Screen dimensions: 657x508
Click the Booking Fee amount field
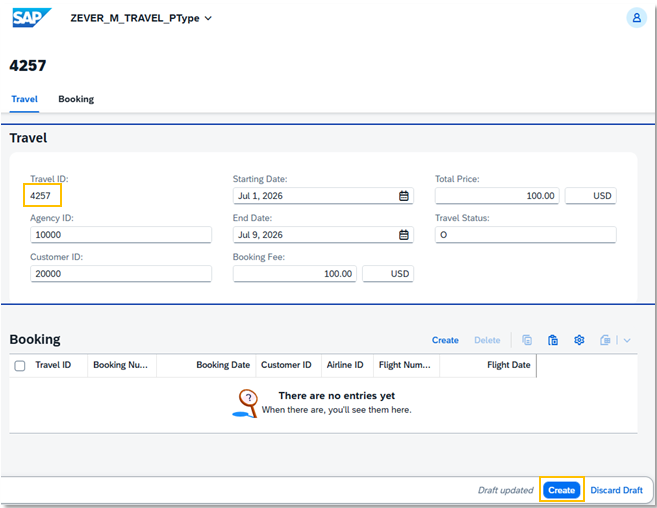(x=295, y=274)
